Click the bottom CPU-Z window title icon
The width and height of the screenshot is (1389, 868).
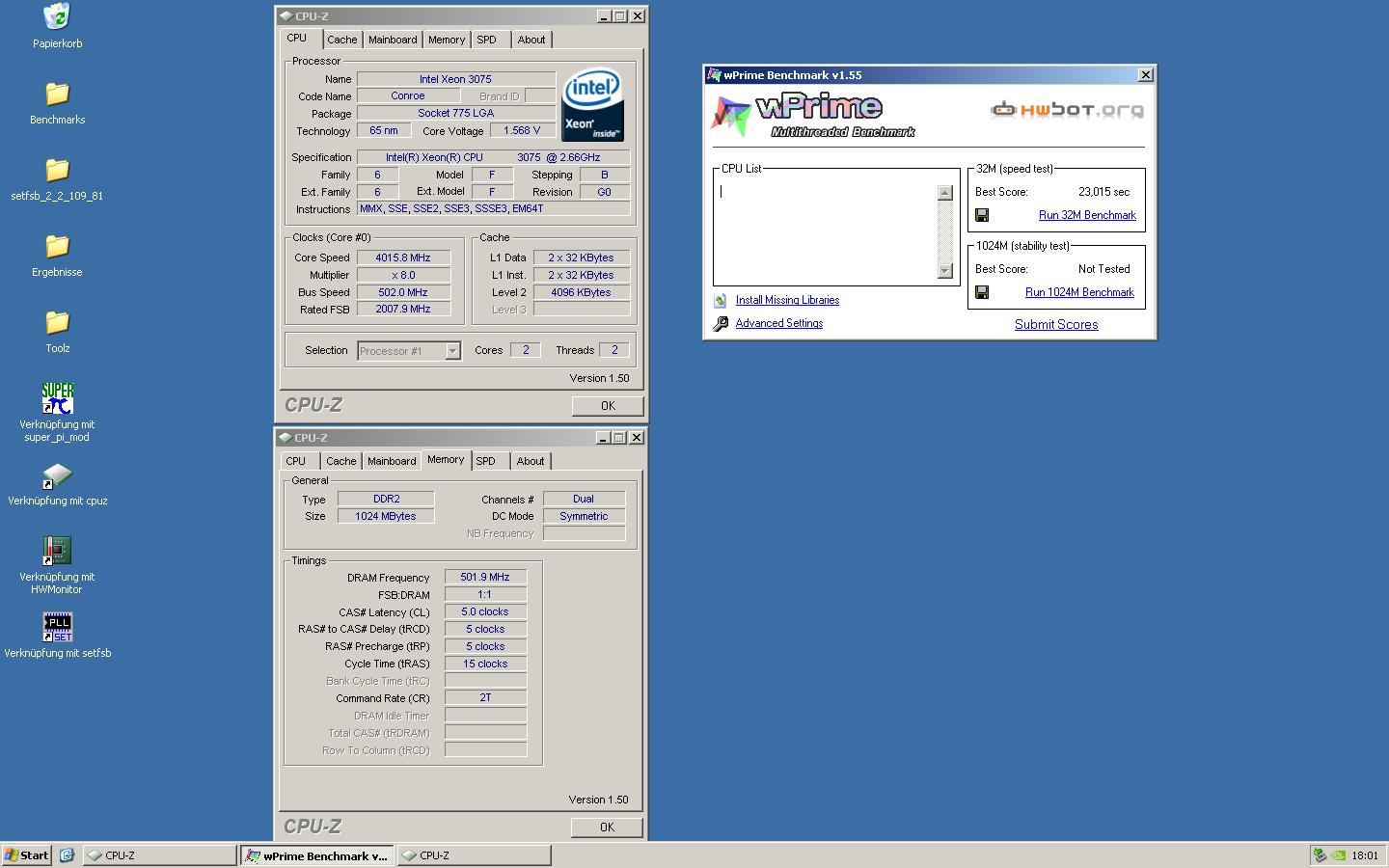(286, 438)
